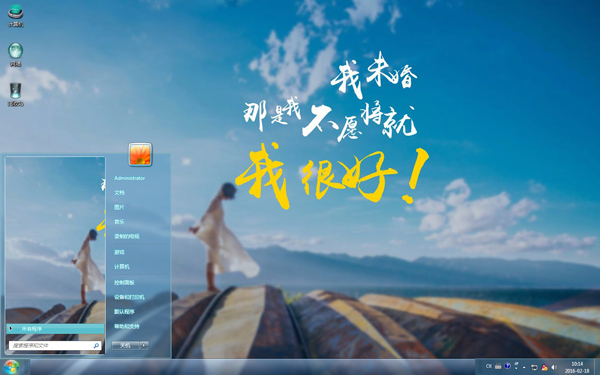Open the QQ penguin tray icon
Image resolution: width=600 pixels, height=375 pixels.
pos(545,367)
